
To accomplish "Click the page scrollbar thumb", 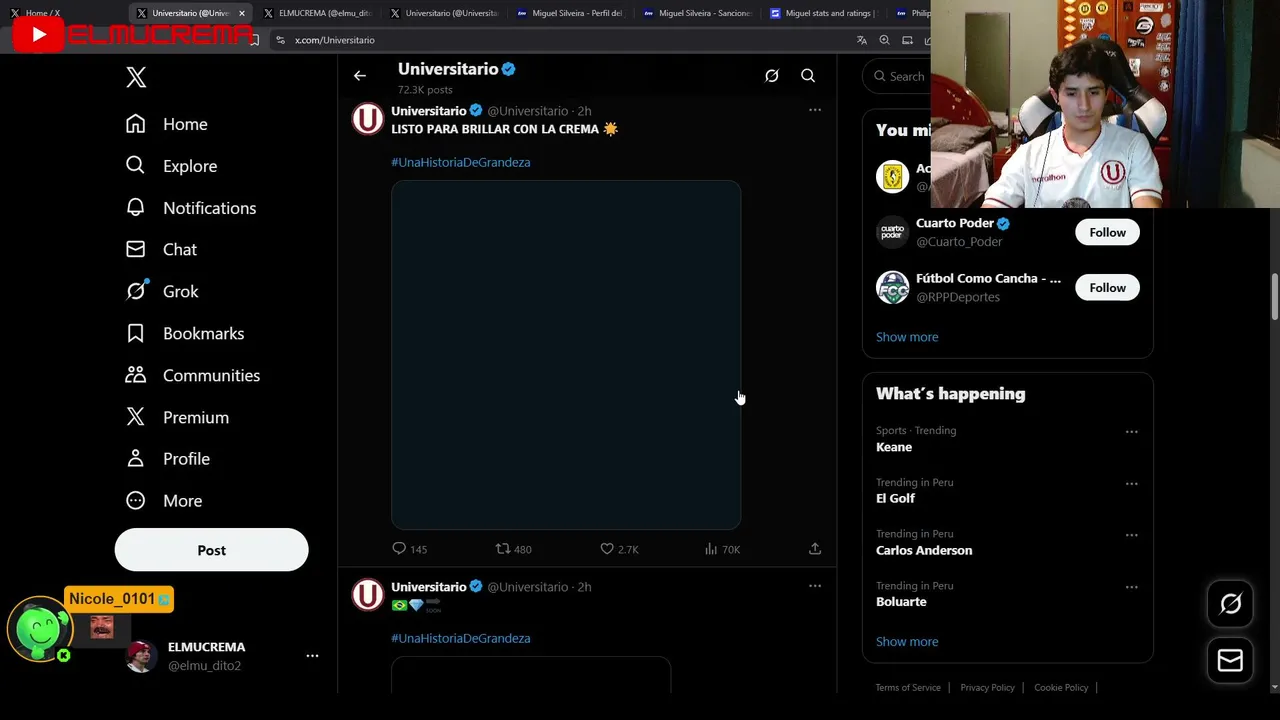I will tap(1274, 297).
